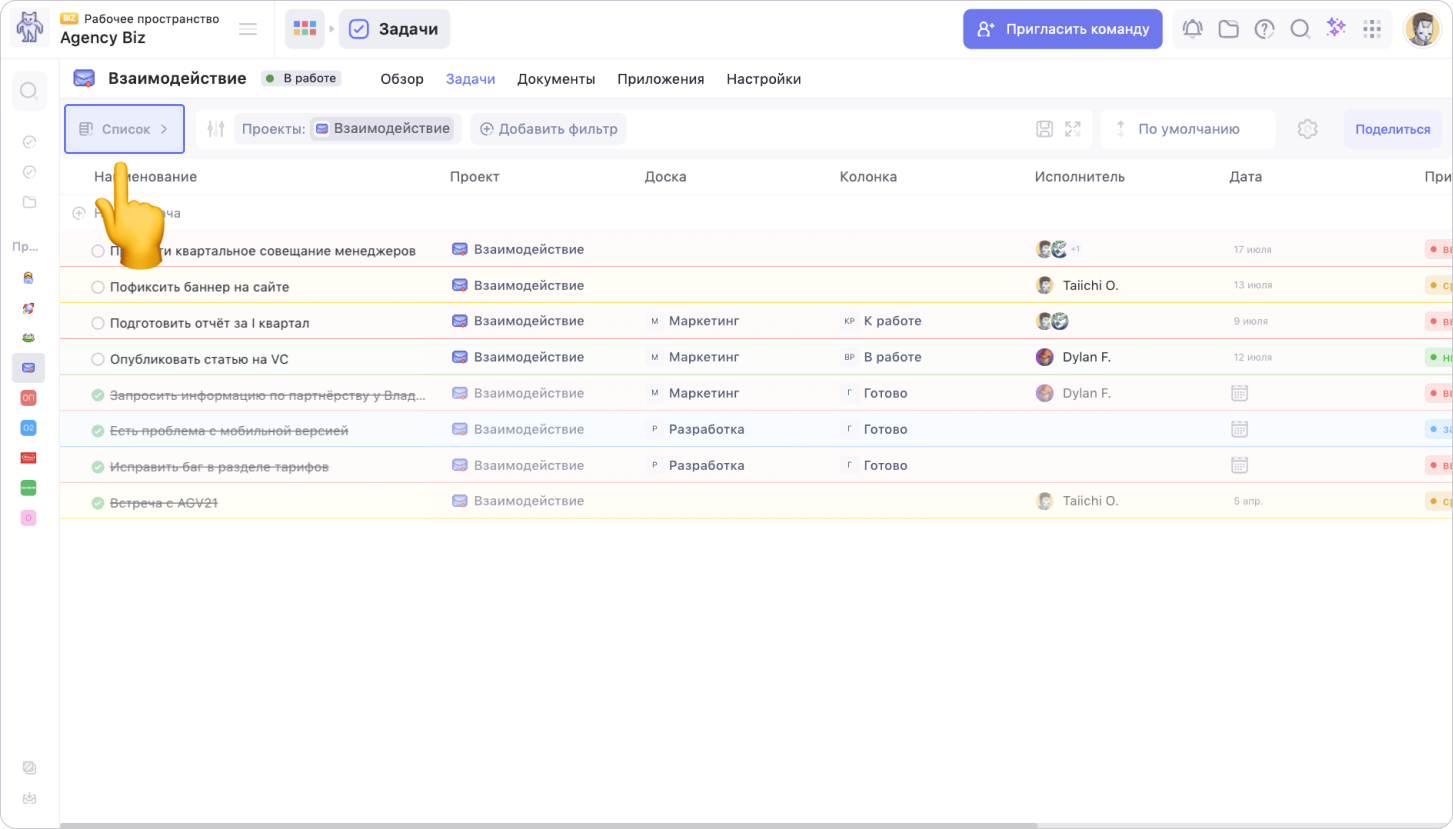1453x829 pixels.
Task: Click the filter sliders icon
Action: click(215, 129)
